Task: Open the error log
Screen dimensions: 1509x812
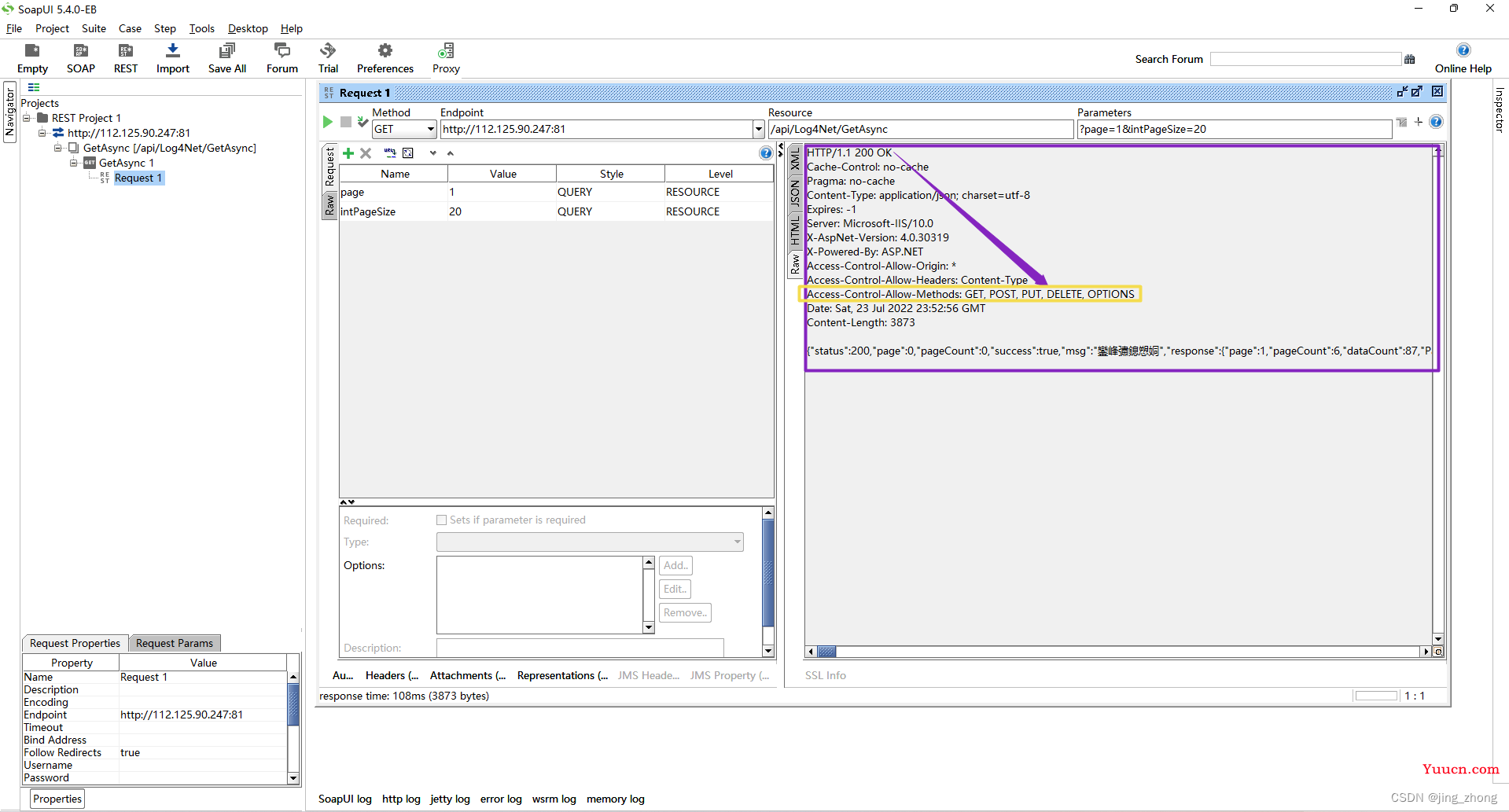Action: (x=501, y=799)
